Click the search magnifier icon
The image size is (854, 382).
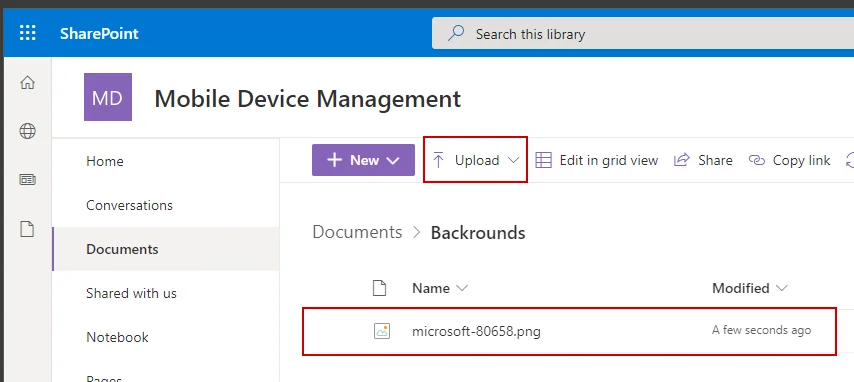[x=455, y=34]
